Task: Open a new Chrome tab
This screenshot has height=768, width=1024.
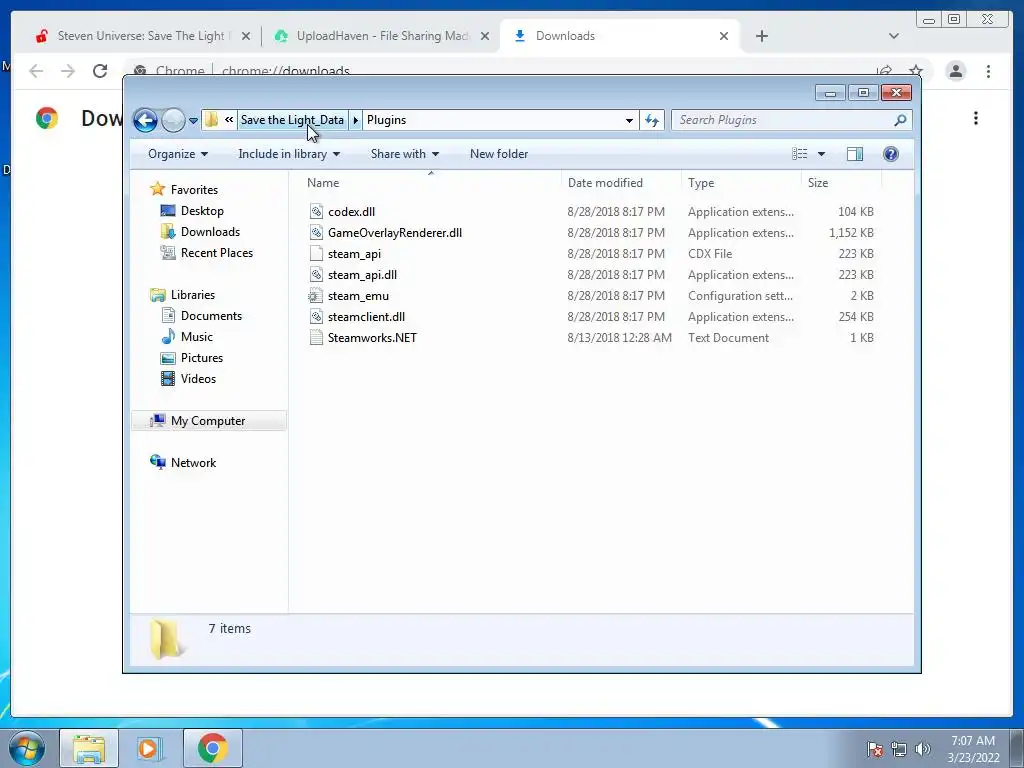Action: (x=761, y=36)
